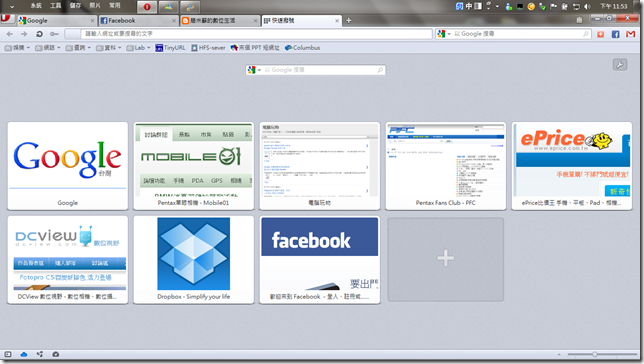Open the Dropbox speed dial thumbnail
The image size is (644, 364).
[x=194, y=260]
